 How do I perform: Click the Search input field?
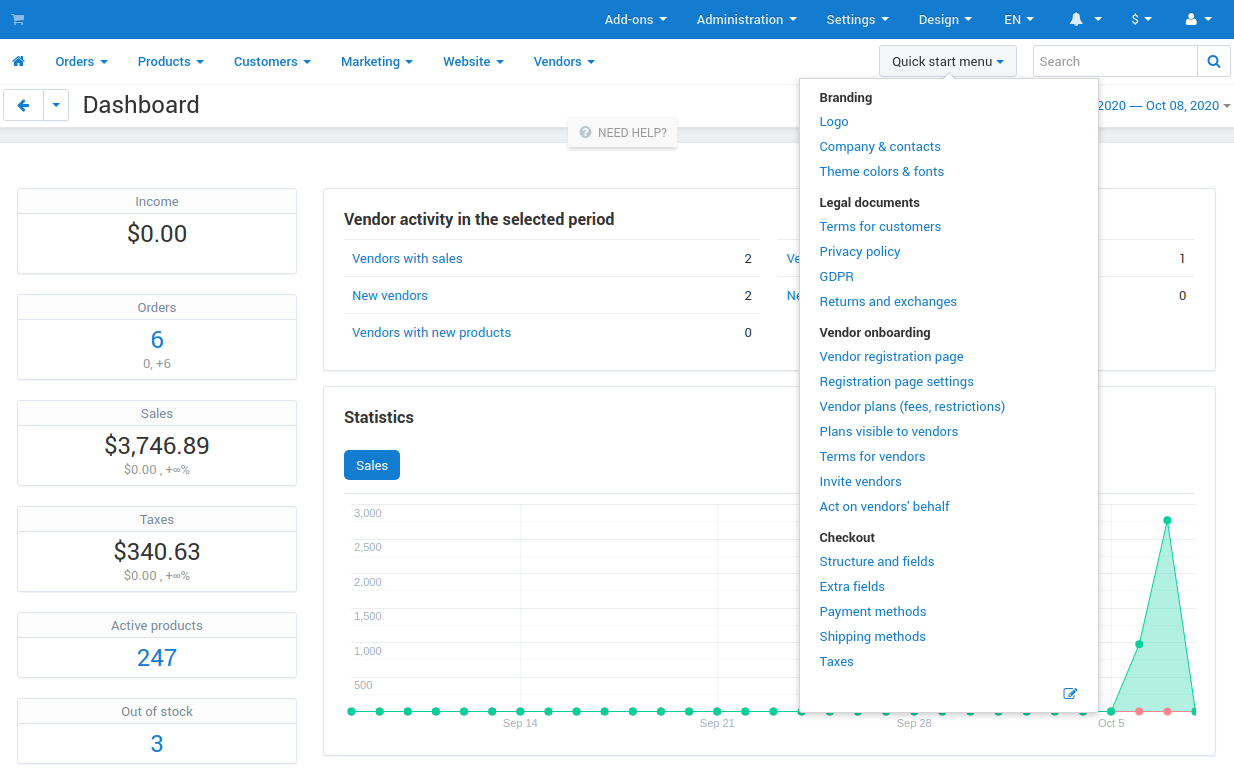(1115, 62)
